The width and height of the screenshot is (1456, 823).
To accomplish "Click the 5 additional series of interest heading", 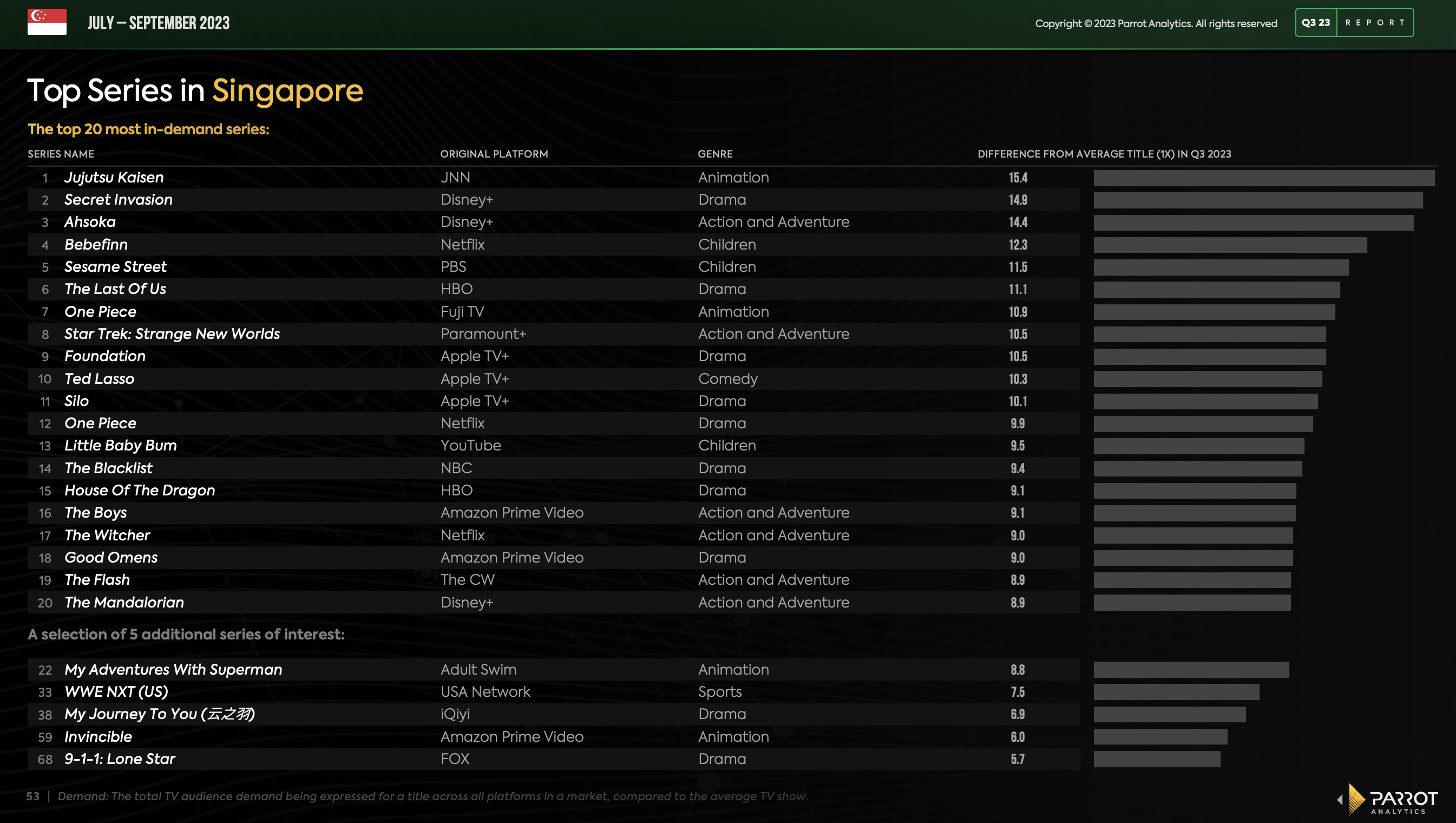I will 186,634.
